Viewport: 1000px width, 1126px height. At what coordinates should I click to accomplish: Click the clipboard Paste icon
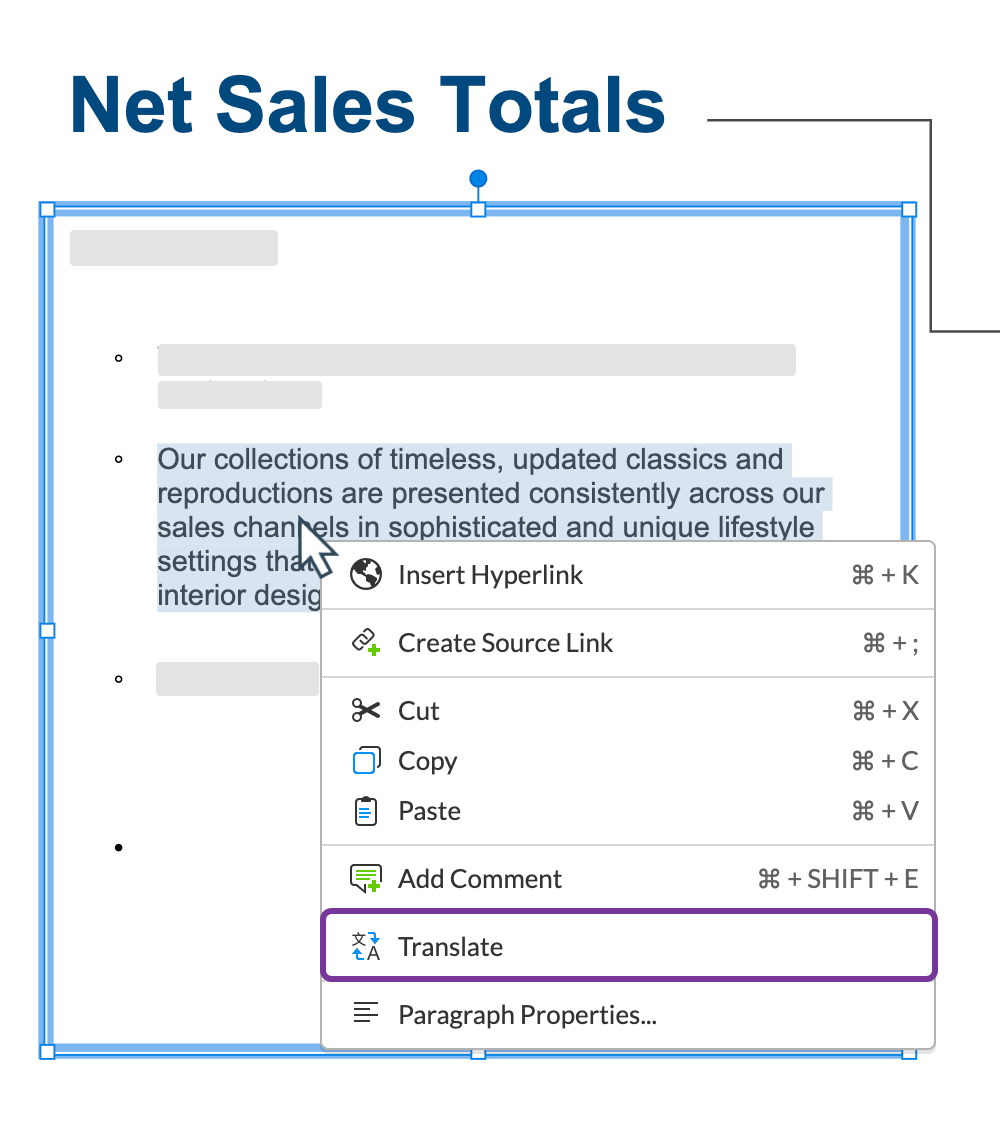[x=366, y=811]
